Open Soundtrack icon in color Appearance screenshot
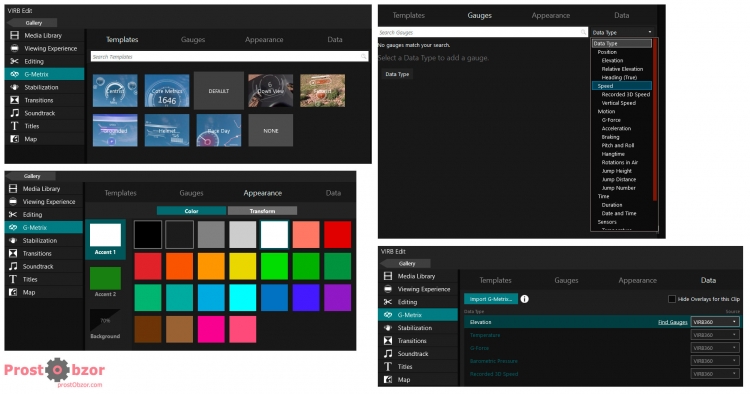Image resolution: width=750 pixels, height=394 pixels. [13, 266]
